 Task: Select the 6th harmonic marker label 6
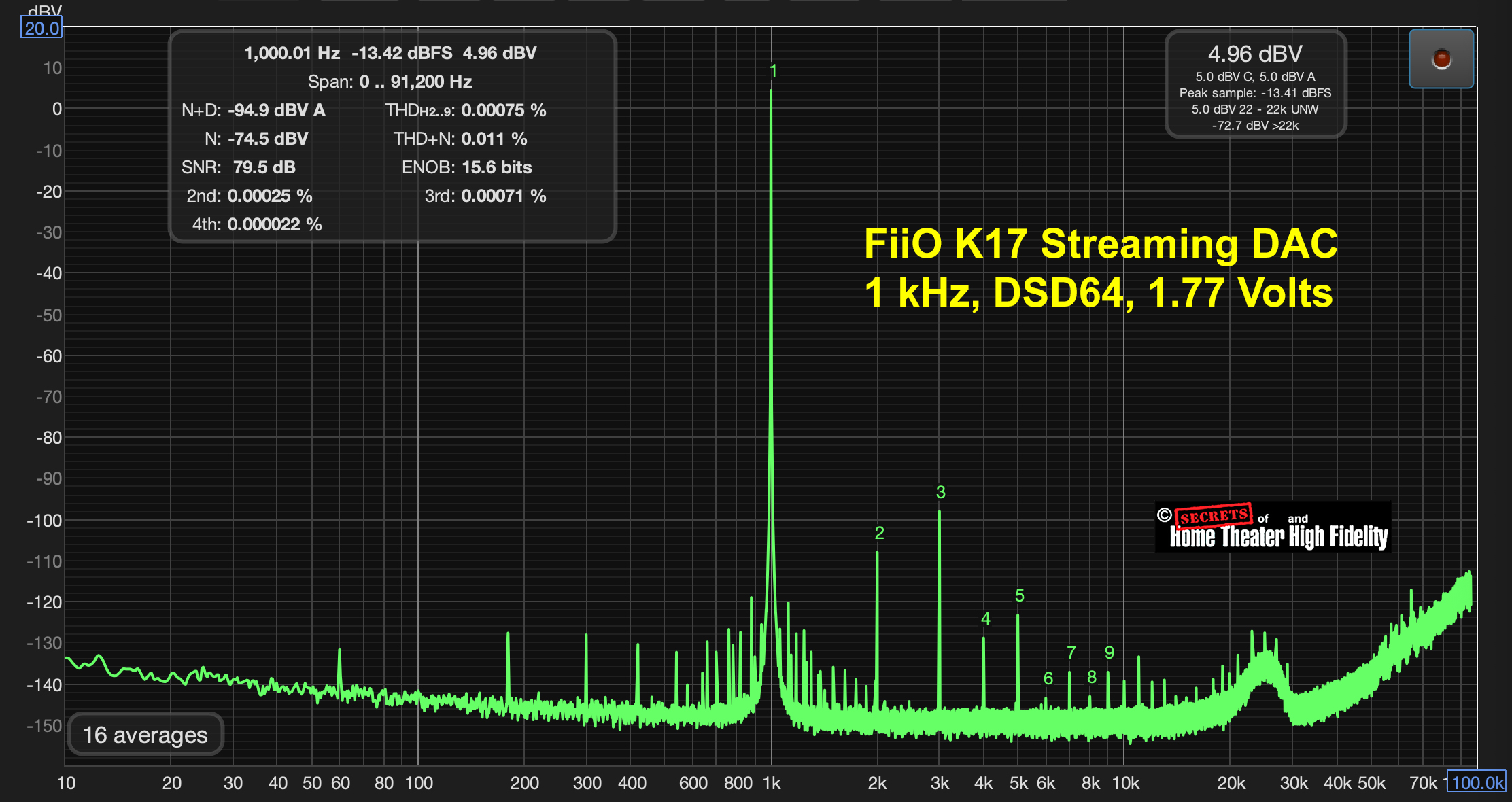point(1048,678)
